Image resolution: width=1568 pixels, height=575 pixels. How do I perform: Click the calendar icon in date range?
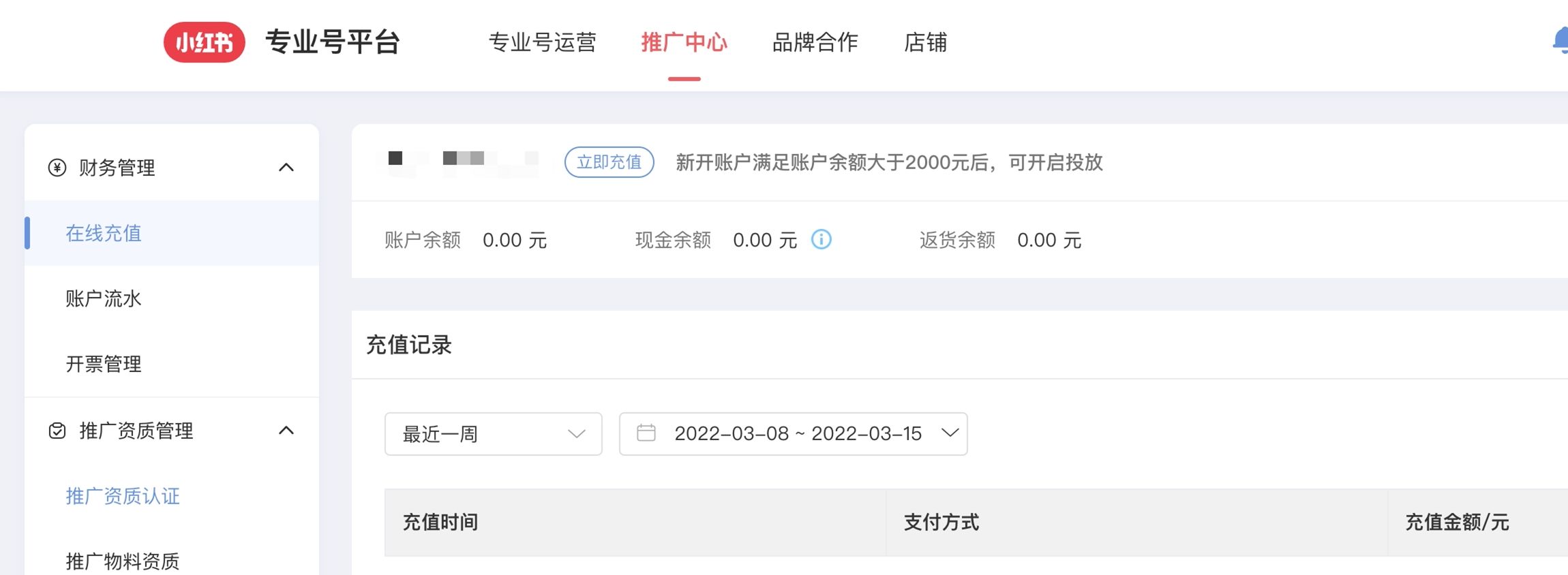pyautogui.click(x=646, y=433)
